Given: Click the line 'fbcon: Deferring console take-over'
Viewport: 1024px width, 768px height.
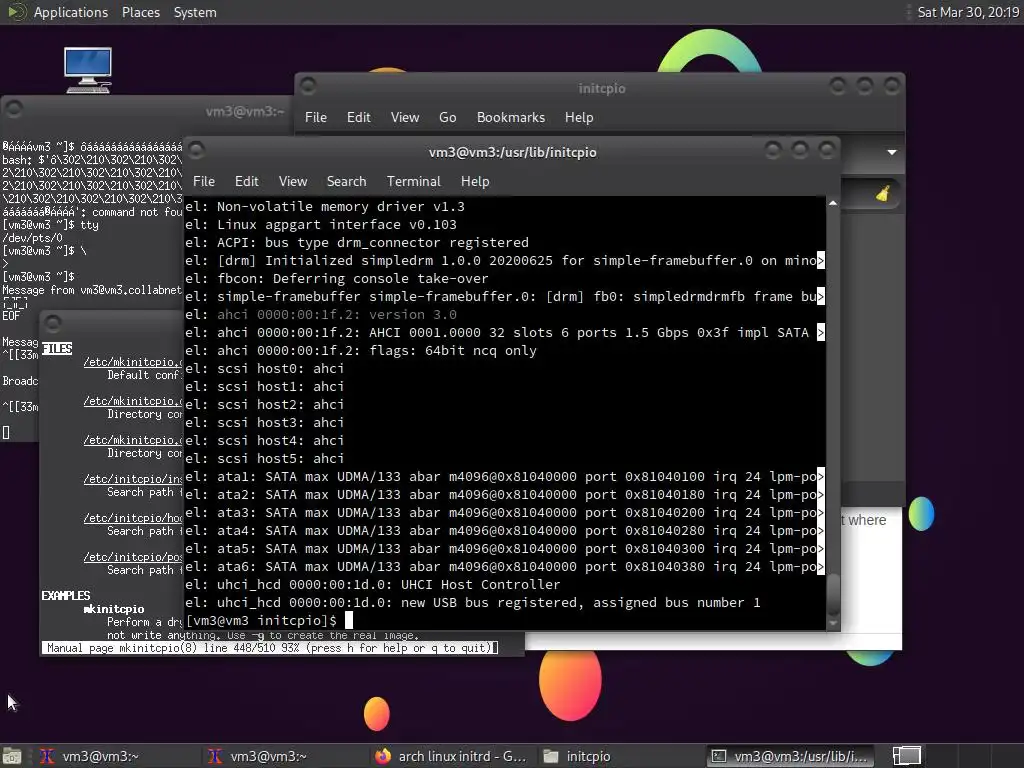Looking at the screenshot, I should [x=337, y=278].
